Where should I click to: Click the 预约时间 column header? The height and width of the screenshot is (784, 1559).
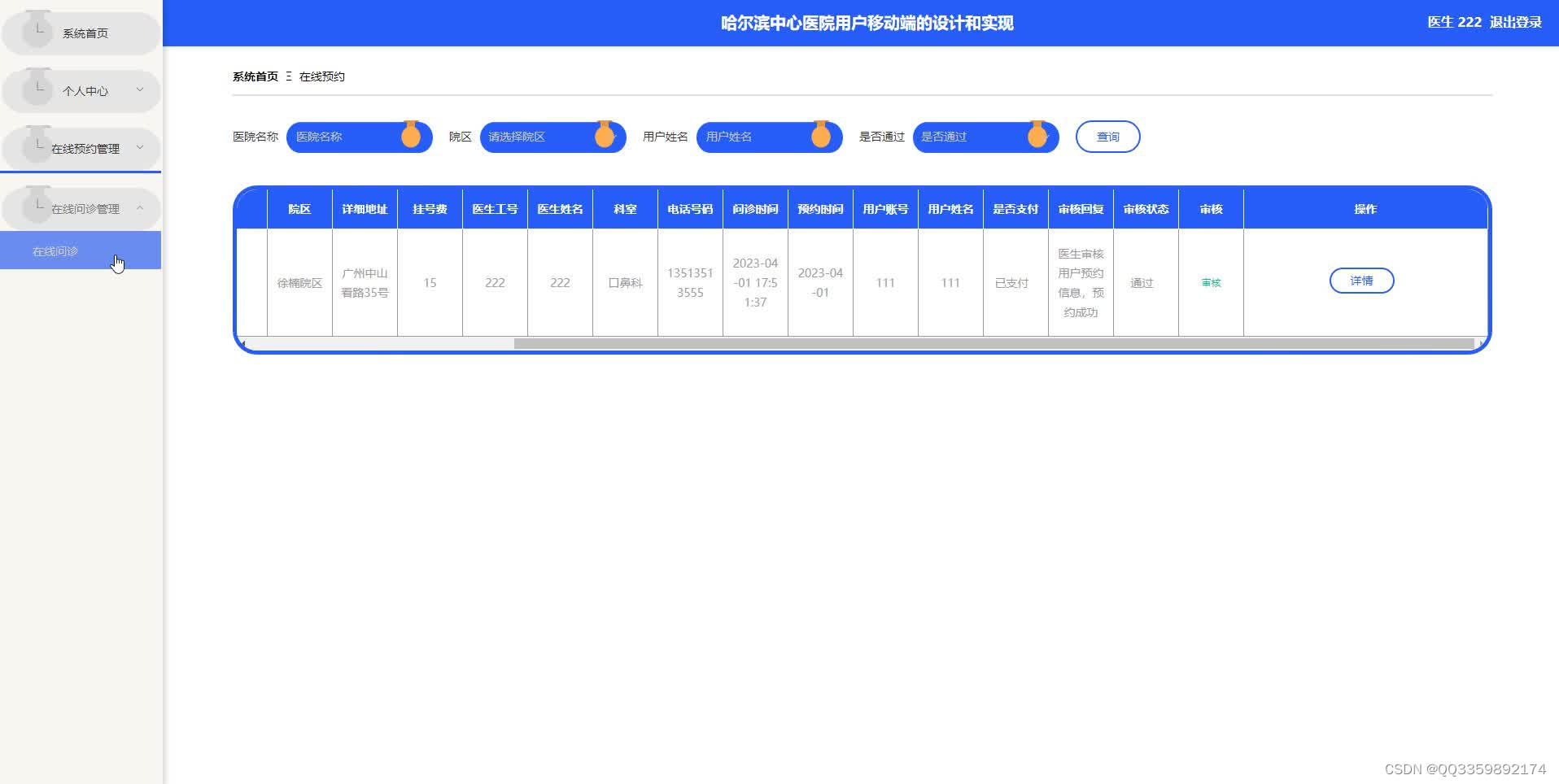tap(820, 209)
